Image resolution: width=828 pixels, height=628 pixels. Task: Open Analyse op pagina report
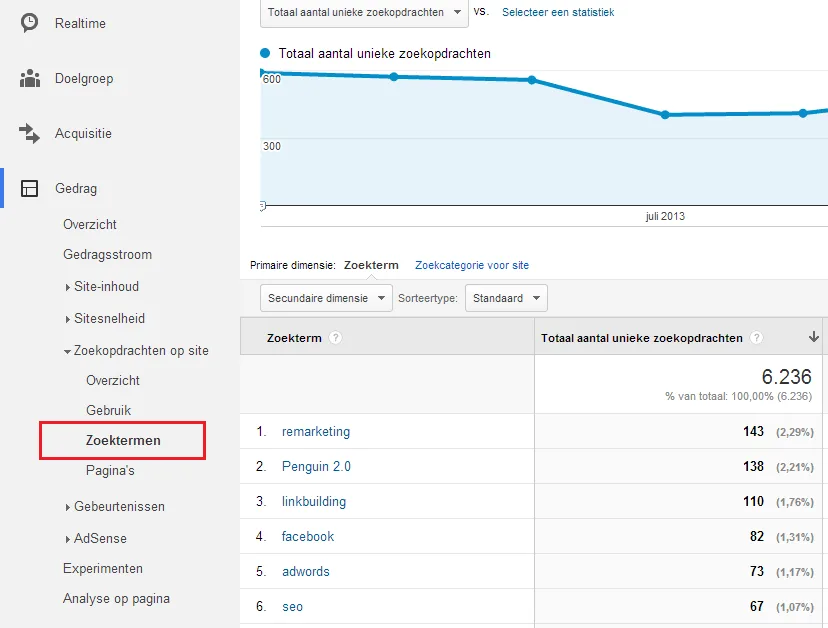tap(116, 598)
